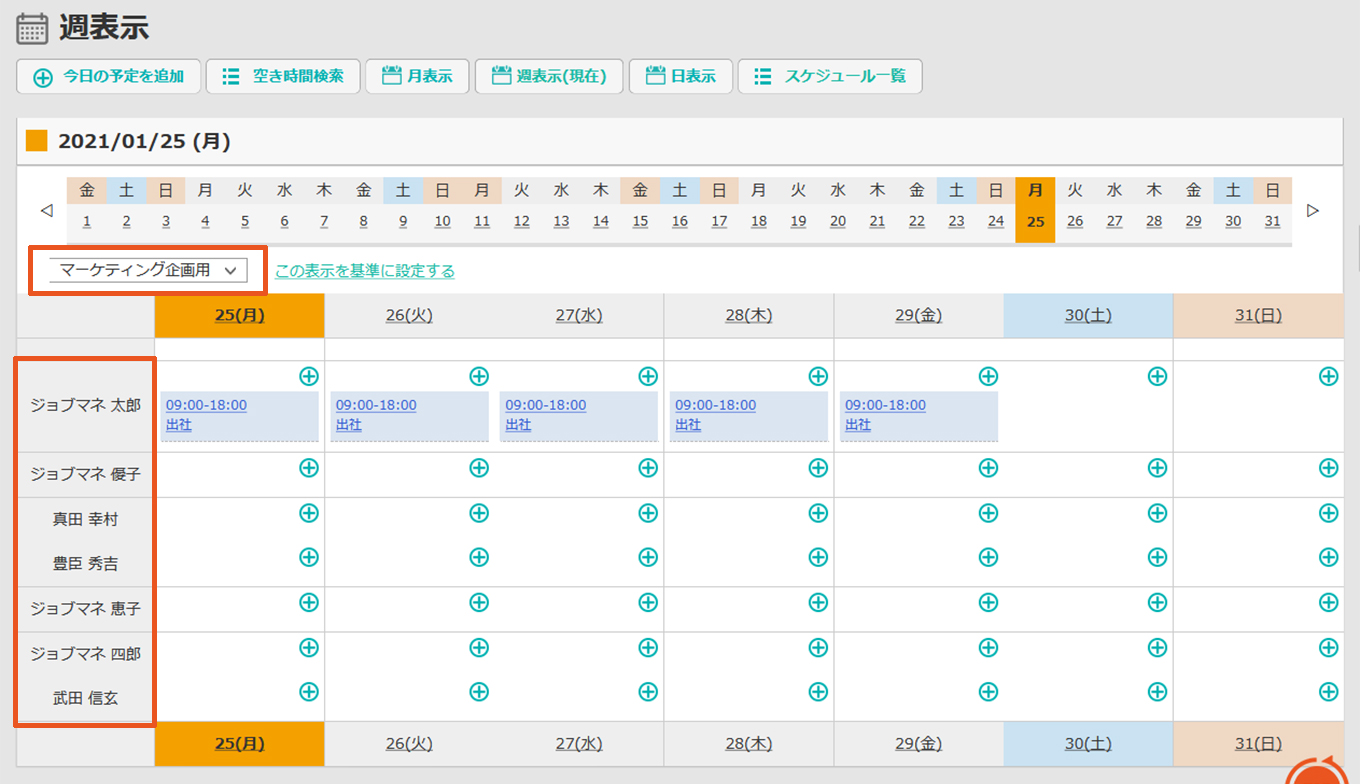Viewport: 1360px width, 784px height.
Task: Add schedule for ジョブマネ 太郎 on 26(火)
Action: click(479, 376)
